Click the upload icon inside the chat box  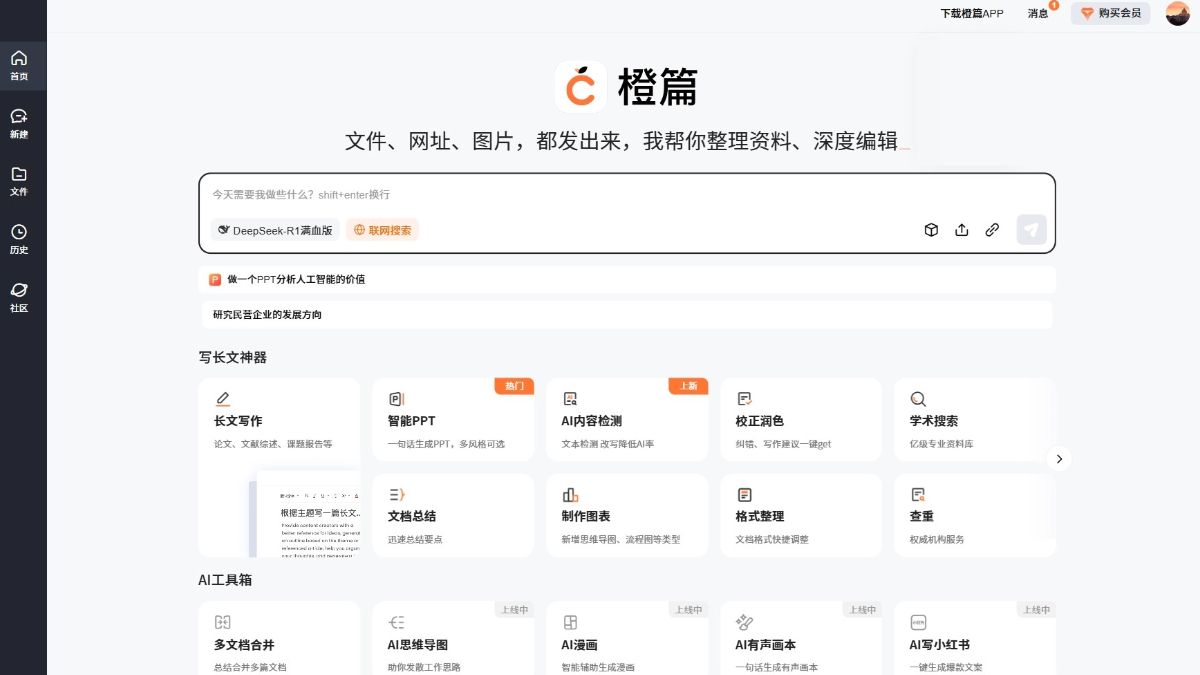(961, 230)
